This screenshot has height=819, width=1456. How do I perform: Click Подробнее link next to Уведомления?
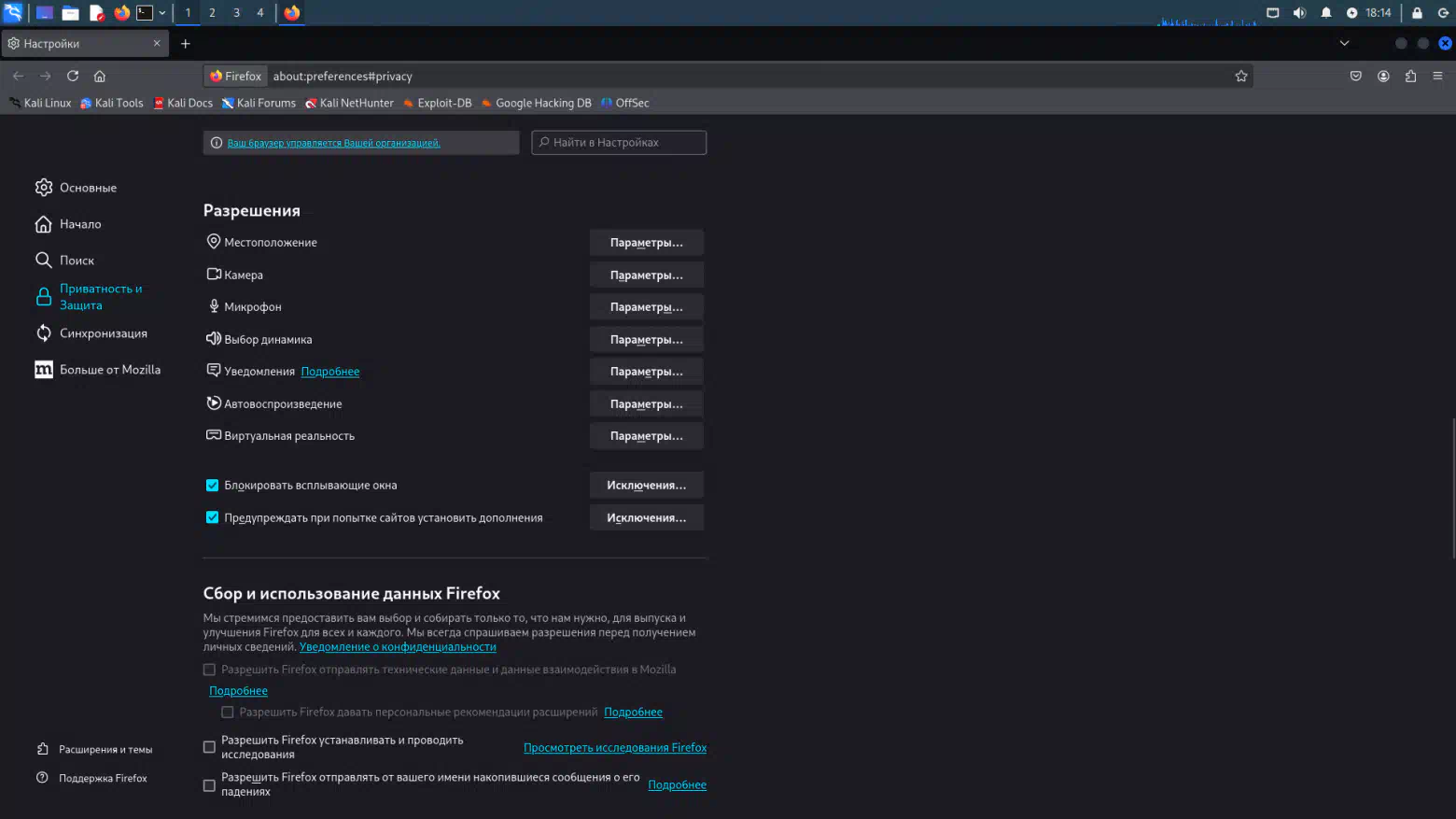(x=330, y=372)
